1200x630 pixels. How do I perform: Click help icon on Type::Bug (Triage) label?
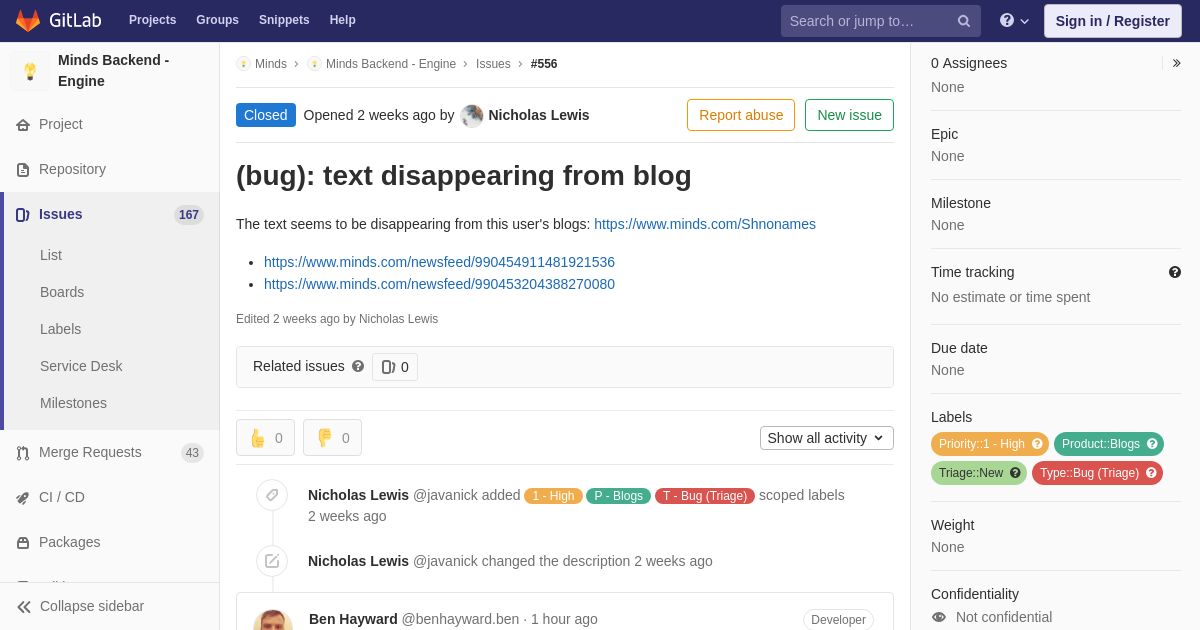pos(1151,473)
